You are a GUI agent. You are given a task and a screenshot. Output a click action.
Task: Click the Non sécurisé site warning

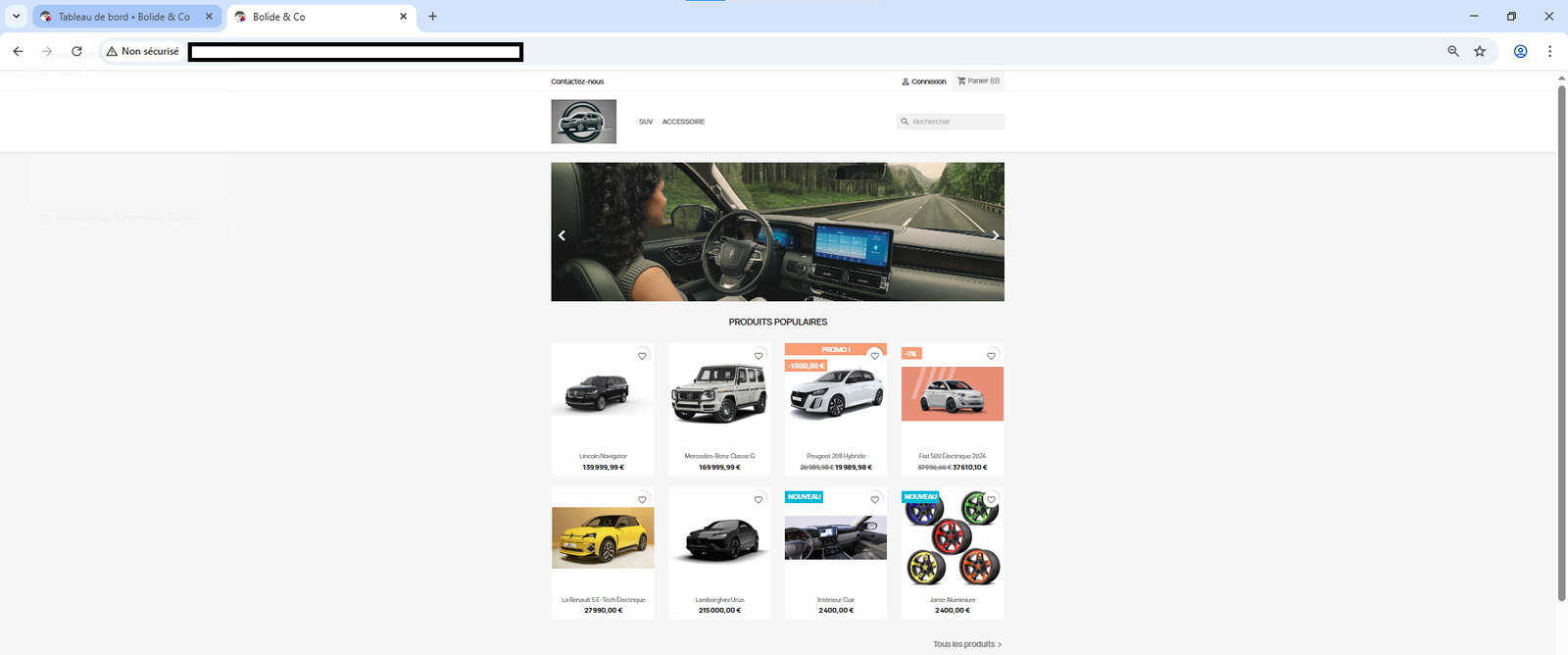pos(143,51)
